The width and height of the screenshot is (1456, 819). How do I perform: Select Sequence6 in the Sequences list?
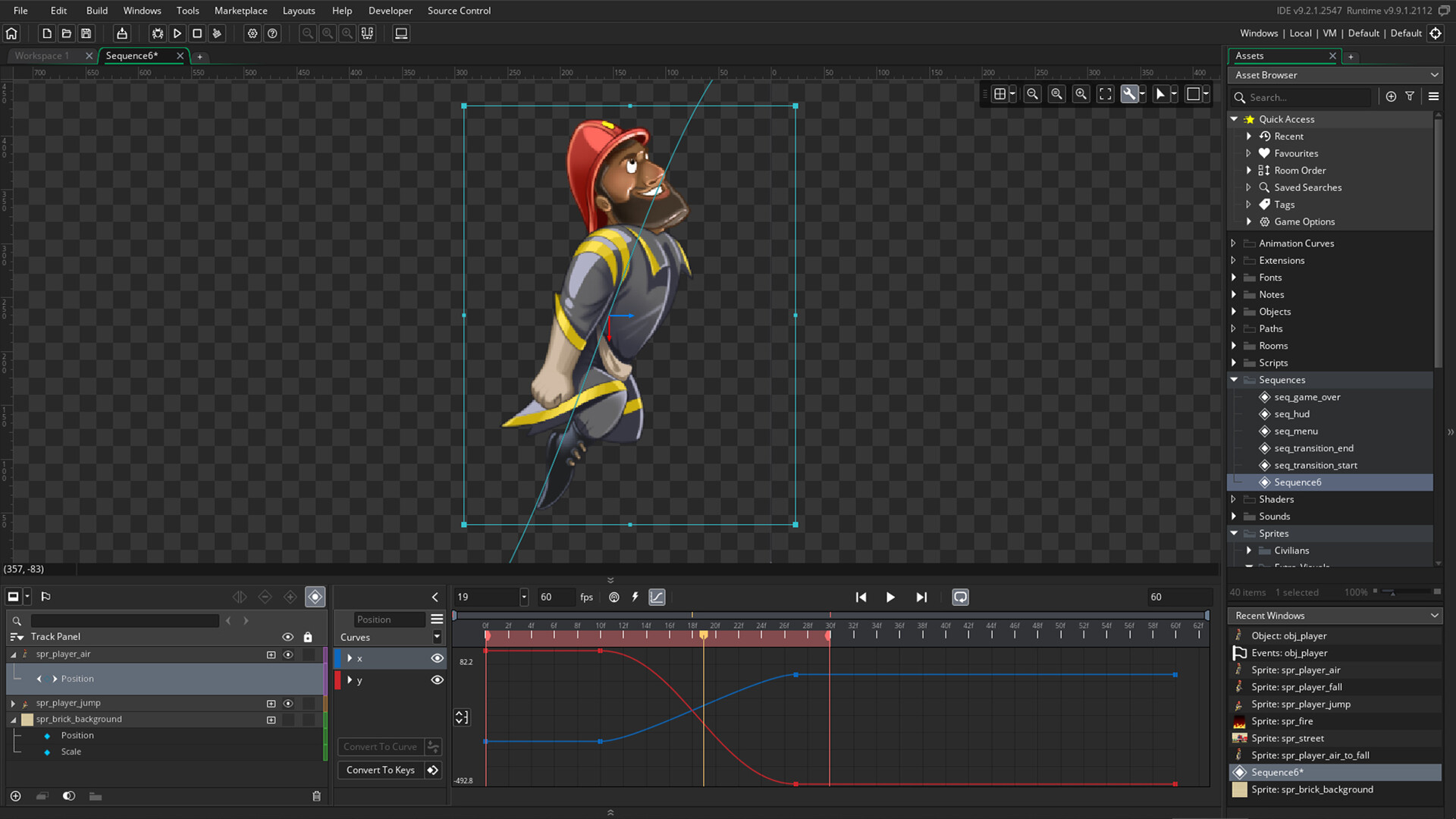tap(1300, 482)
